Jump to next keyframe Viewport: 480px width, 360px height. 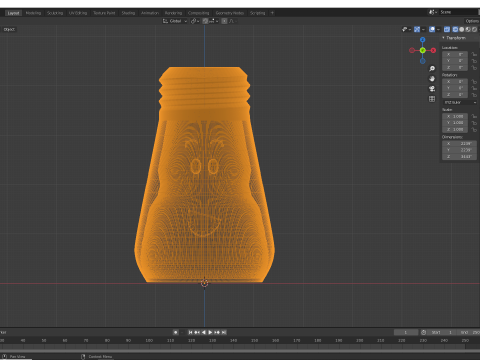[217, 332]
